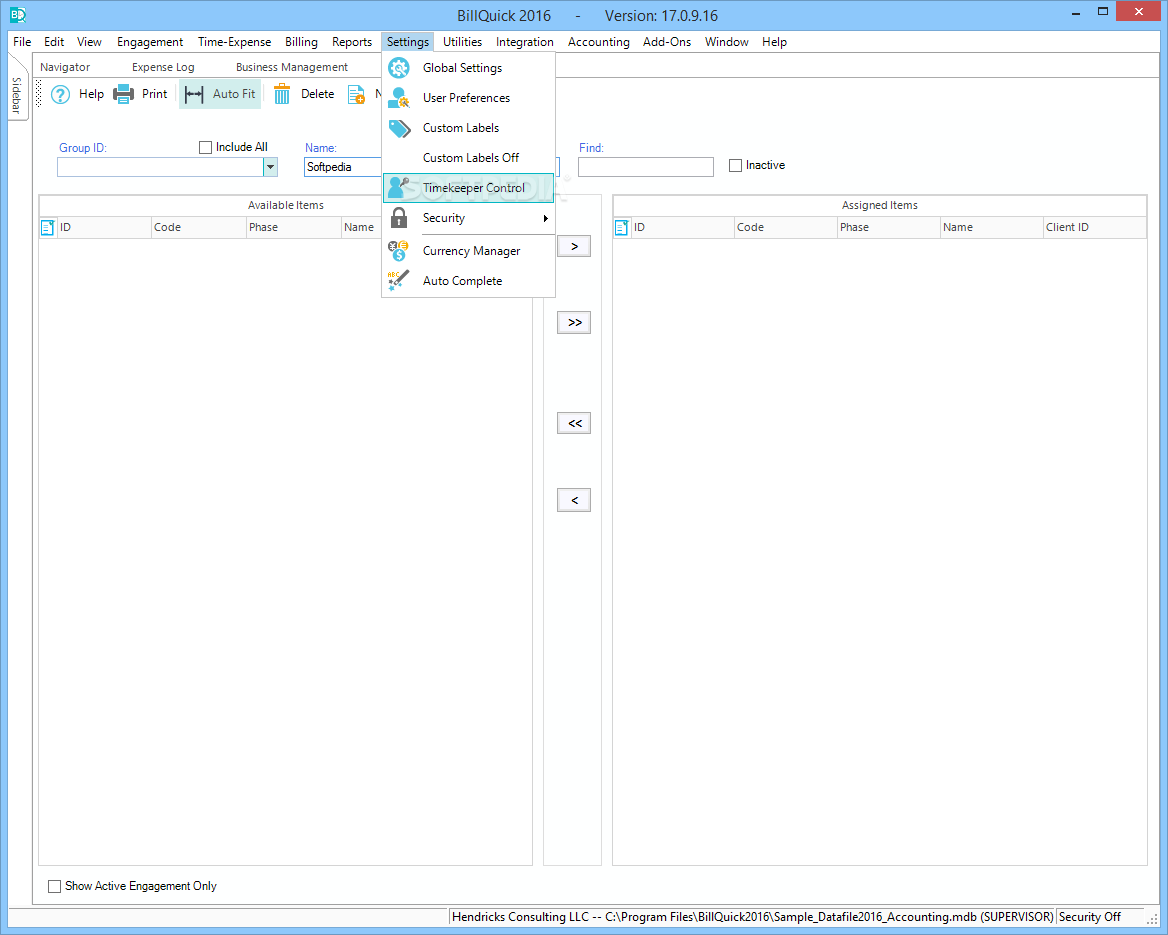Click the toolbar drag grip handle
Image resolution: width=1168 pixels, height=935 pixels.
pyautogui.click(x=39, y=95)
